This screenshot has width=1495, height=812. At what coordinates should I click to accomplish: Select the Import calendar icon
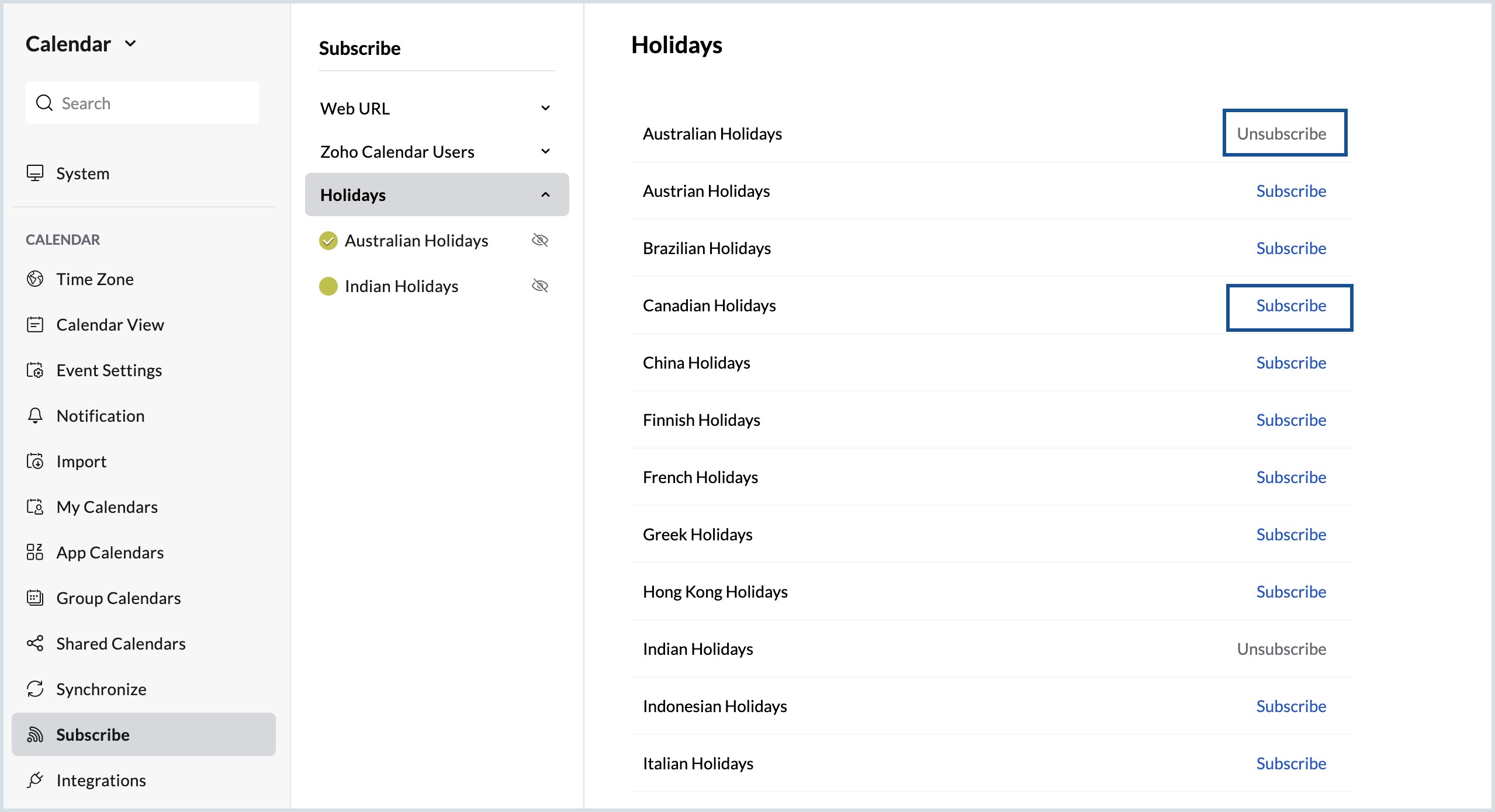click(x=36, y=461)
